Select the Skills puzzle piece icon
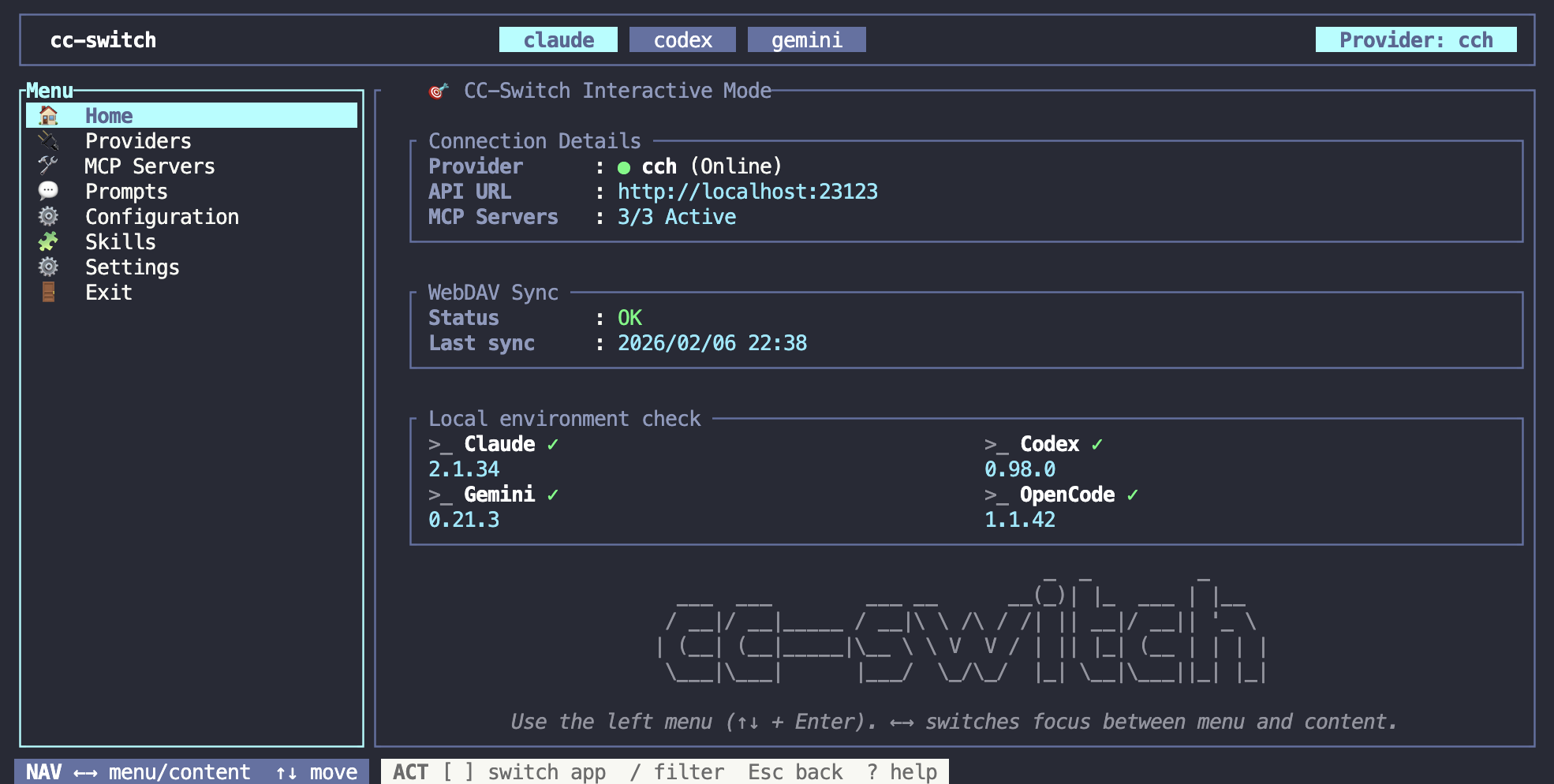Image resolution: width=1554 pixels, height=784 pixels. pyautogui.click(x=49, y=241)
